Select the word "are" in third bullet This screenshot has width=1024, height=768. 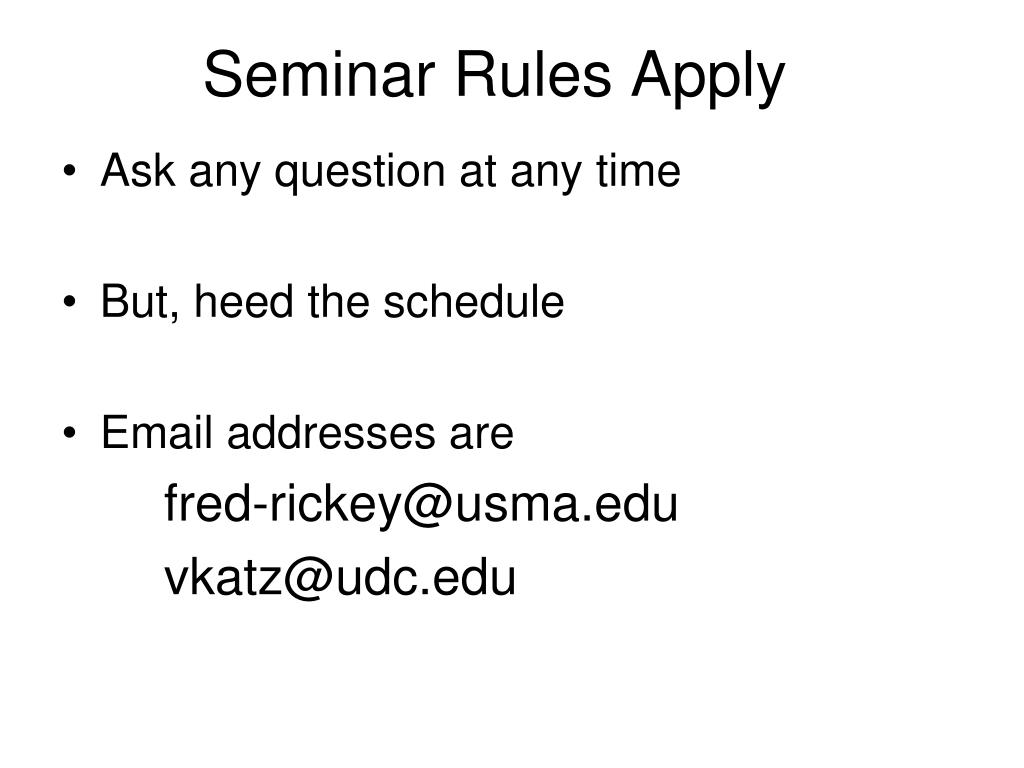click(x=481, y=436)
